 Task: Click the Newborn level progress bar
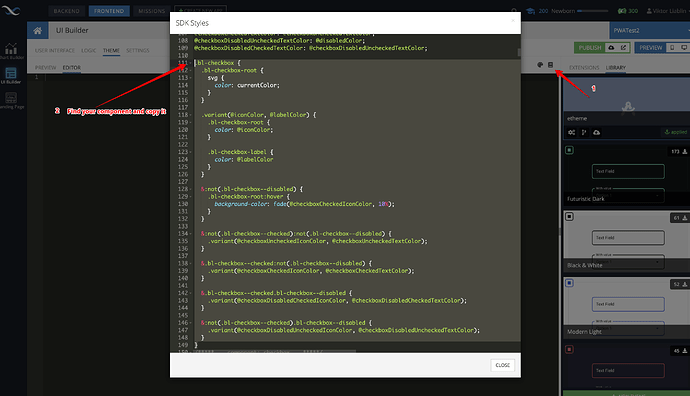[592, 11]
